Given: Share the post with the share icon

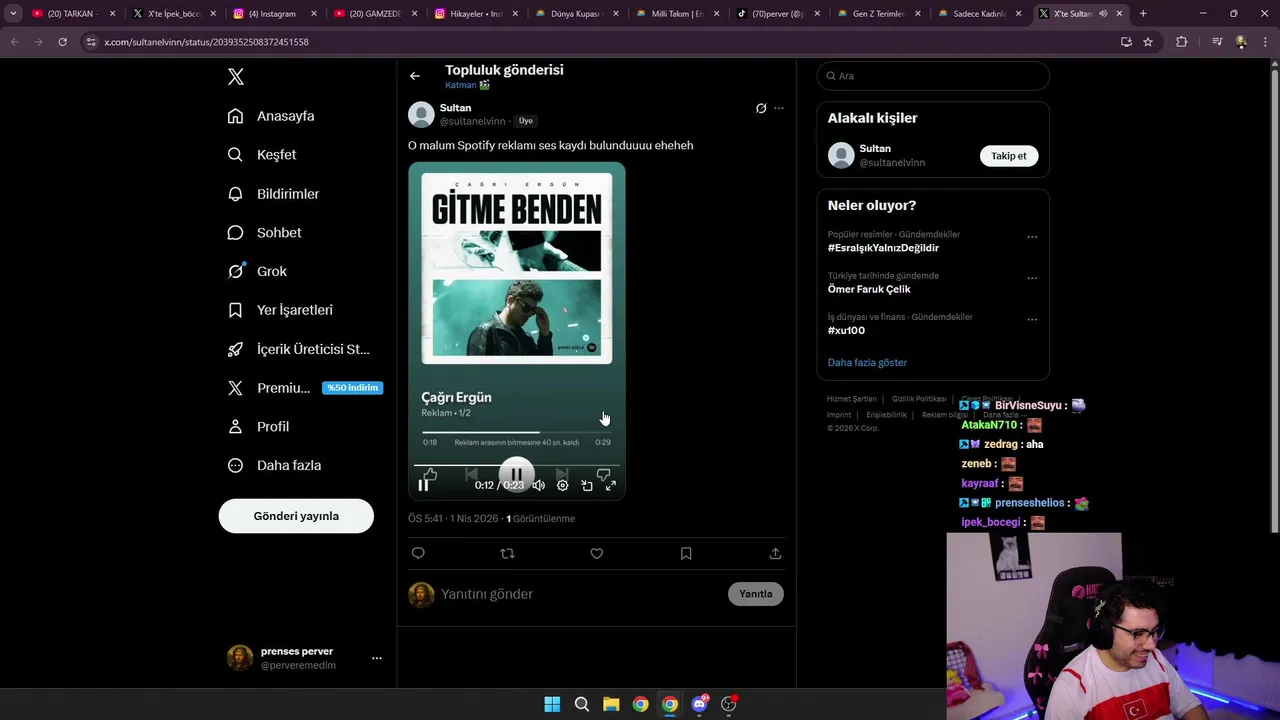Looking at the screenshot, I should pyautogui.click(x=775, y=553).
